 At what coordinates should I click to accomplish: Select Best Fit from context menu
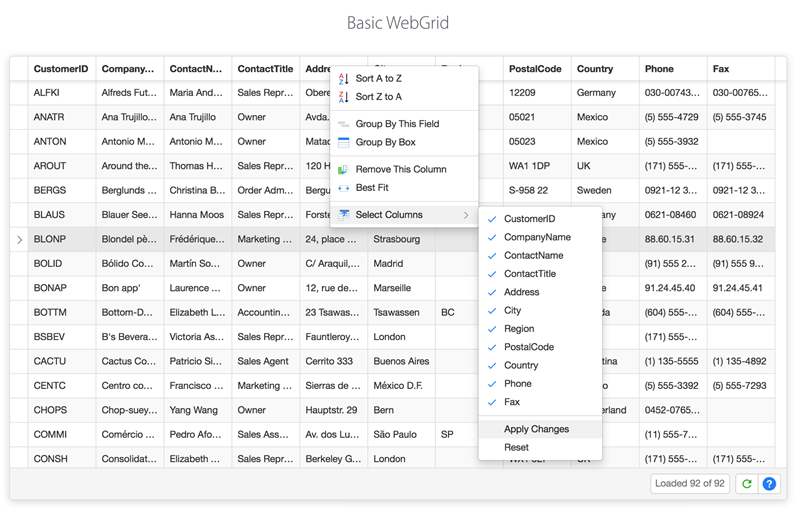(x=372, y=188)
